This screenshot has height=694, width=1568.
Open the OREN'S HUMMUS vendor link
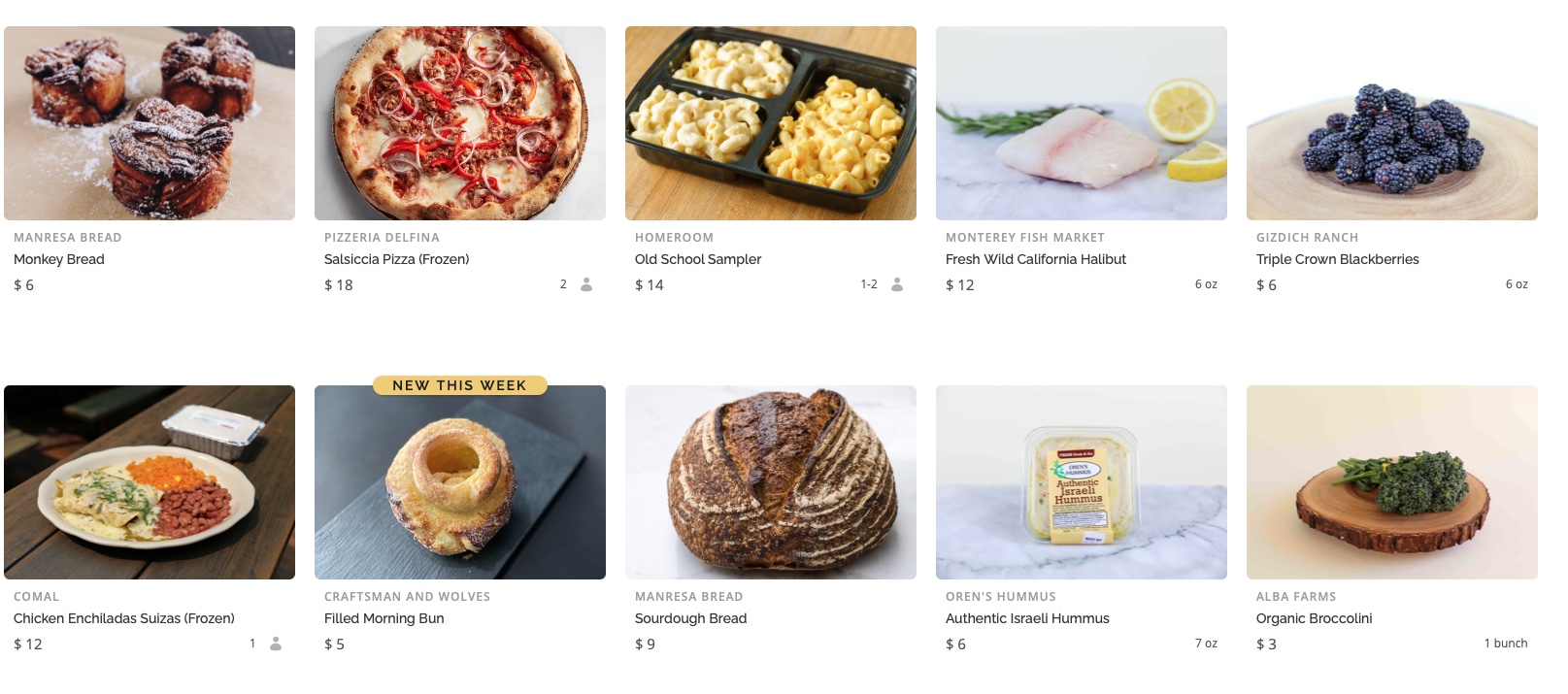[x=1001, y=597]
